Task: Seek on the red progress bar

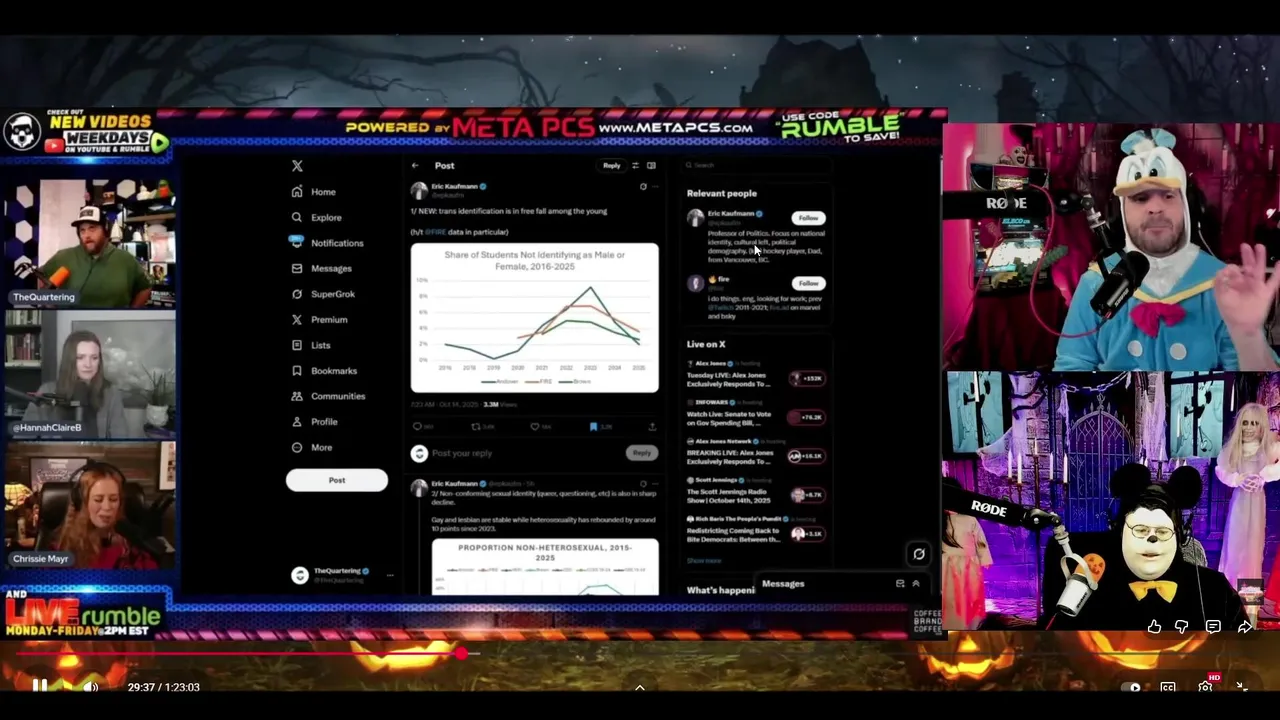Action: (x=640, y=654)
